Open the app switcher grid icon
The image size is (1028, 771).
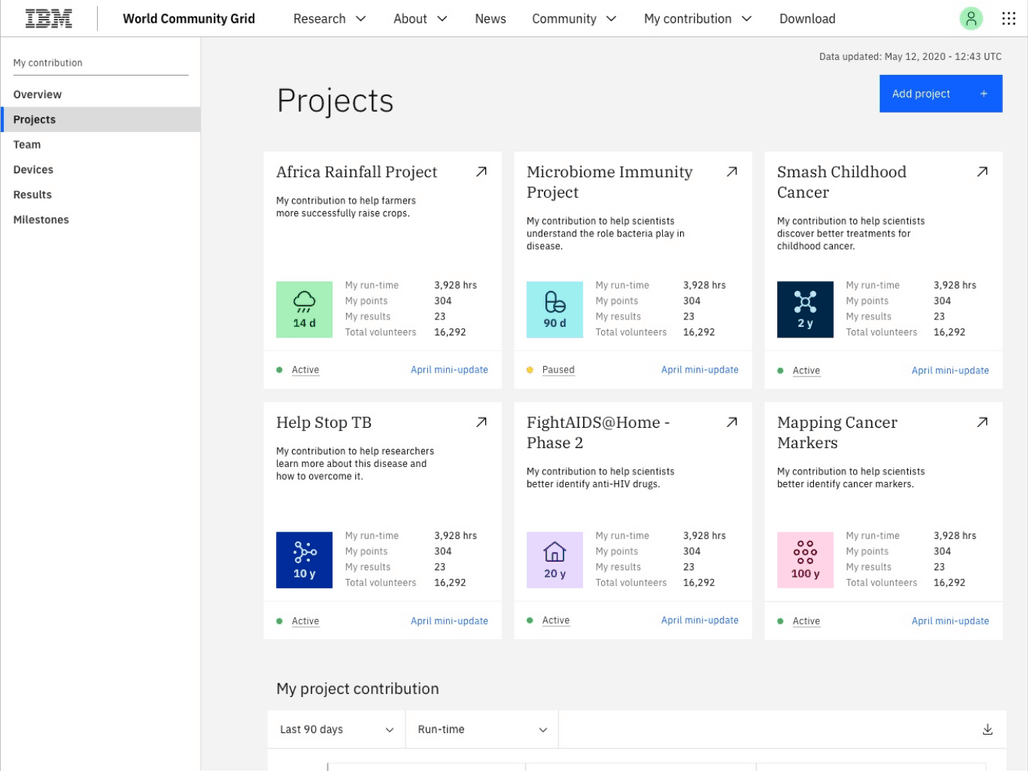click(x=1009, y=18)
